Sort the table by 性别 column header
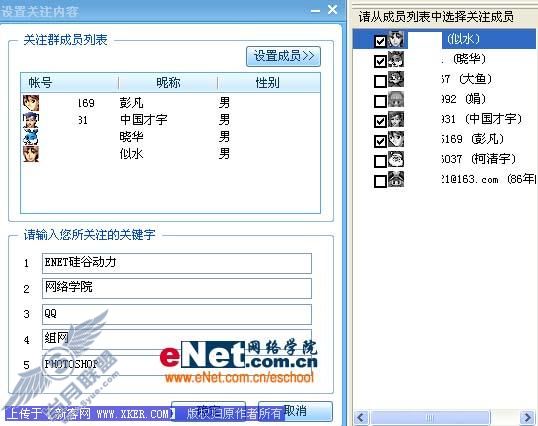 click(269, 83)
